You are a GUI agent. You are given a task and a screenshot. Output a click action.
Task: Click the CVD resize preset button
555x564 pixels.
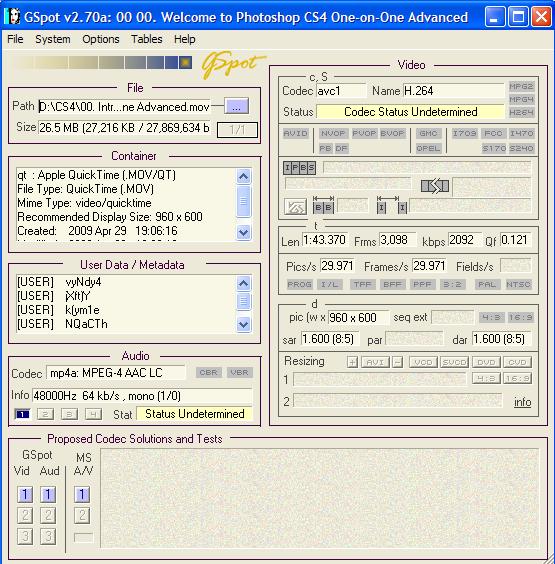coord(518,362)
